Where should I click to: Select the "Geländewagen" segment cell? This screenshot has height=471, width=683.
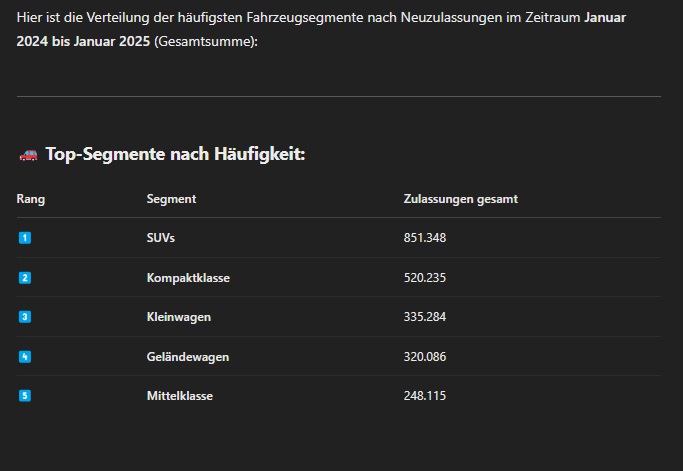point(187,357)
